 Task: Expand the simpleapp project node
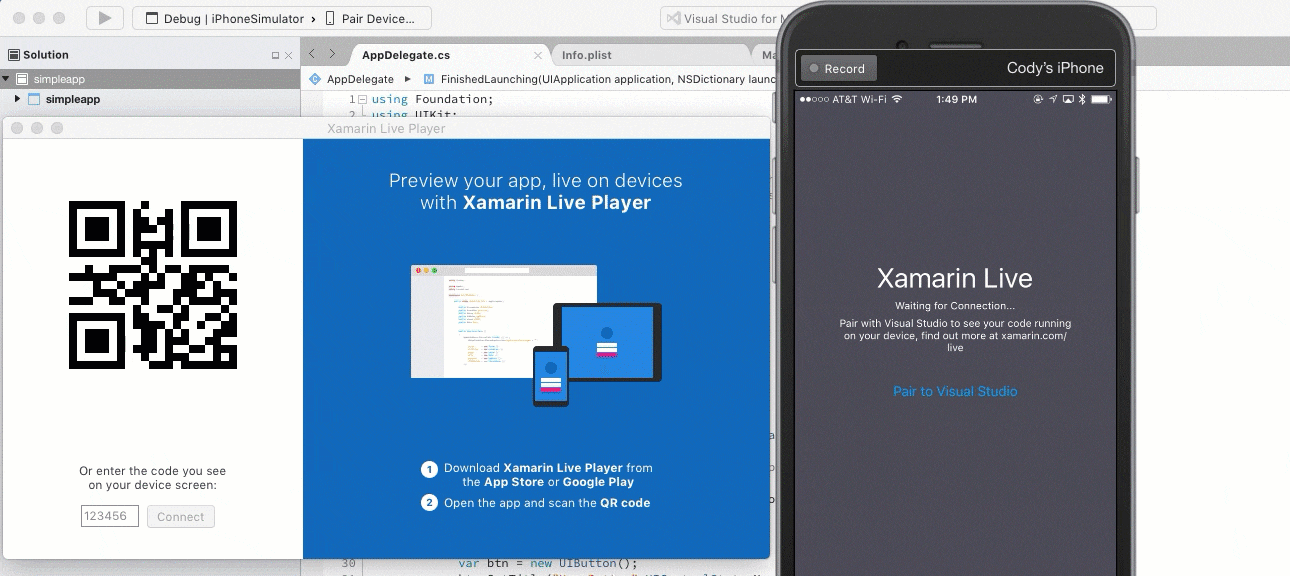point(17,99)
